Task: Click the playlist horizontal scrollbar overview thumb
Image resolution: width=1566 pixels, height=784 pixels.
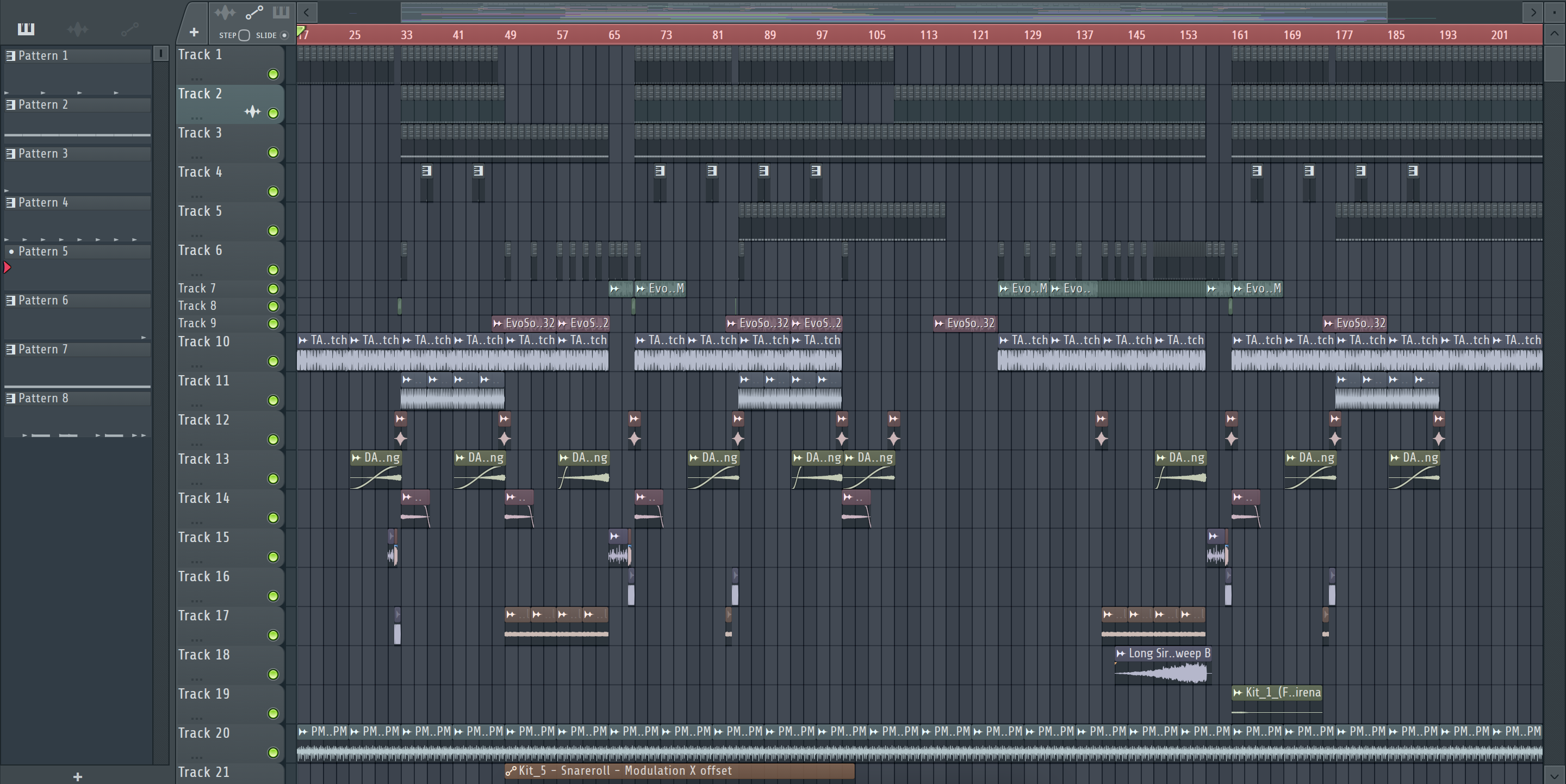Action: [x=893, y=11]
